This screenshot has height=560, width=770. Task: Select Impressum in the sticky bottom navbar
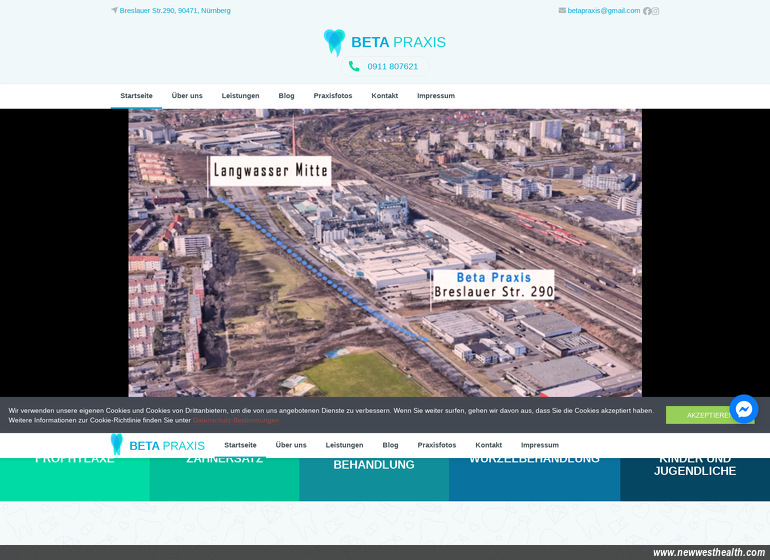540,445
